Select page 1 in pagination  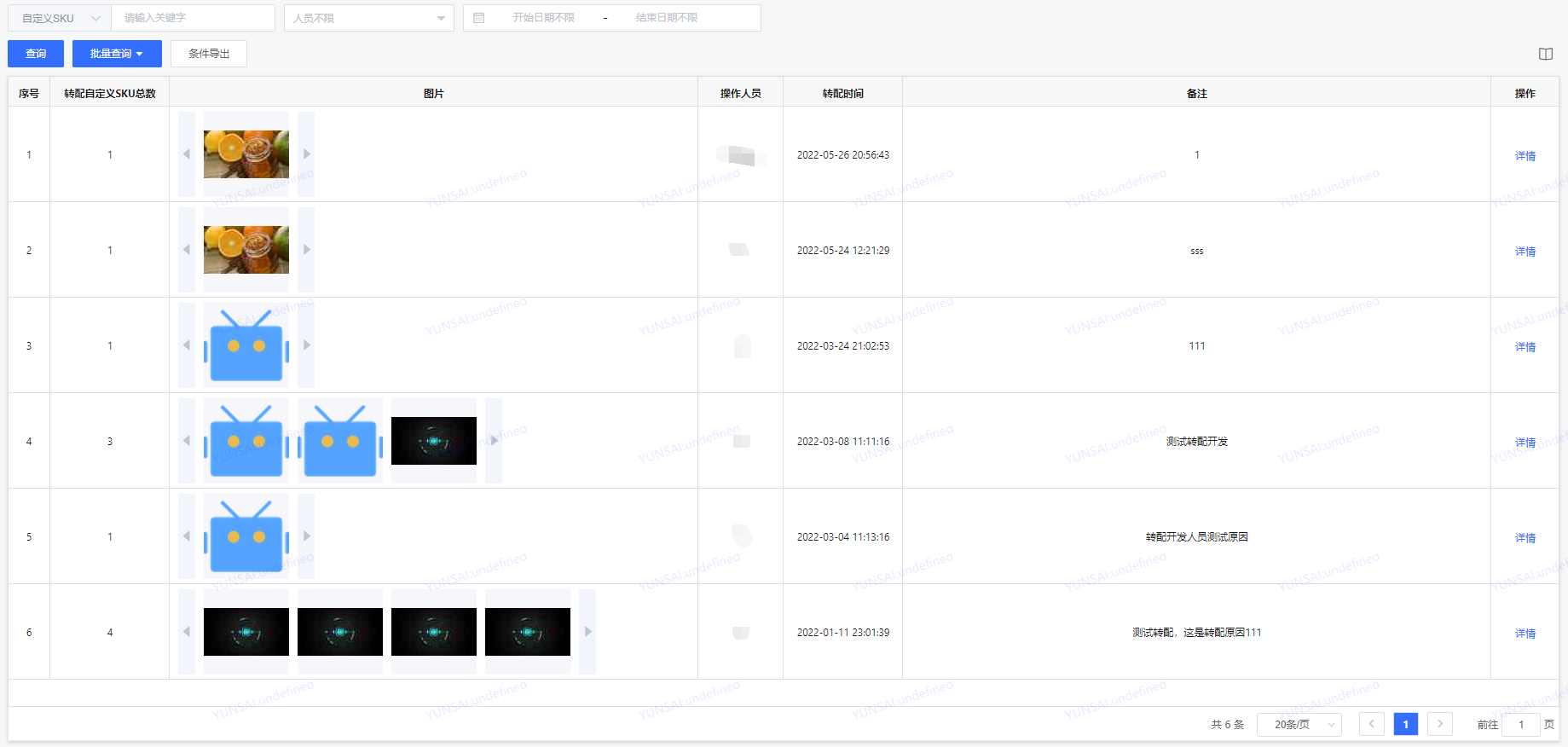coord(1406,724)
